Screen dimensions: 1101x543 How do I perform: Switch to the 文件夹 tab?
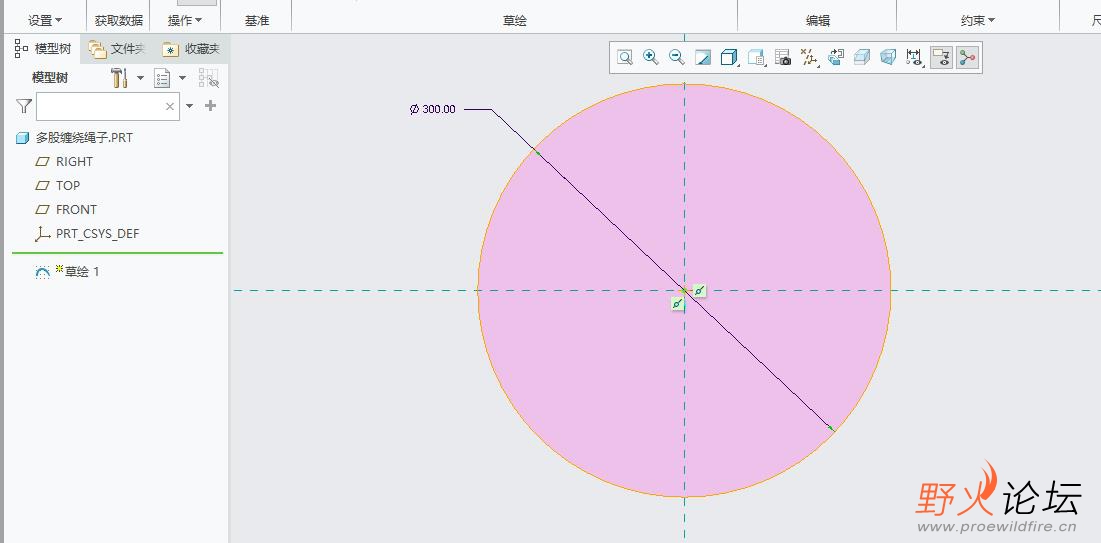117,49
